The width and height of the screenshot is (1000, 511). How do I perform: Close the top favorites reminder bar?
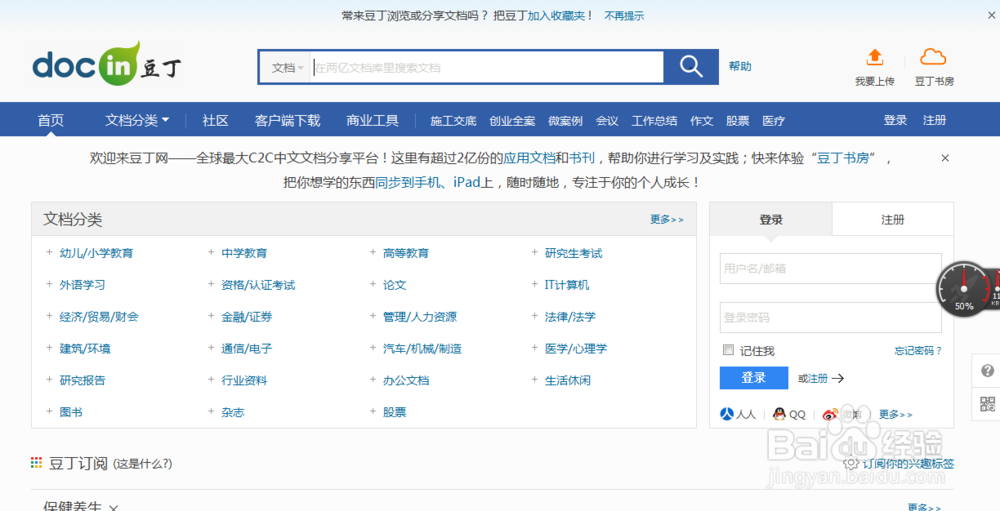pos(990,15)
